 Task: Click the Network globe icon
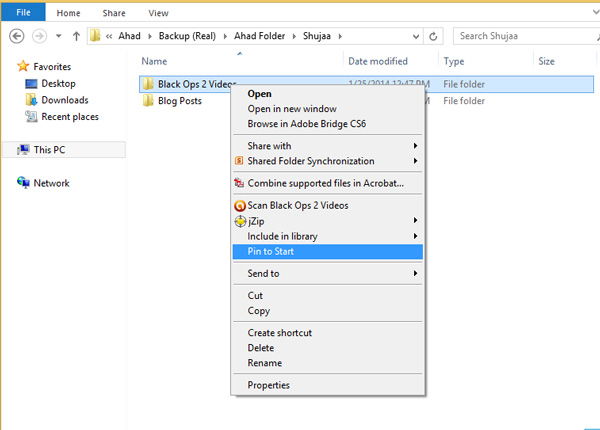point(23,182)
